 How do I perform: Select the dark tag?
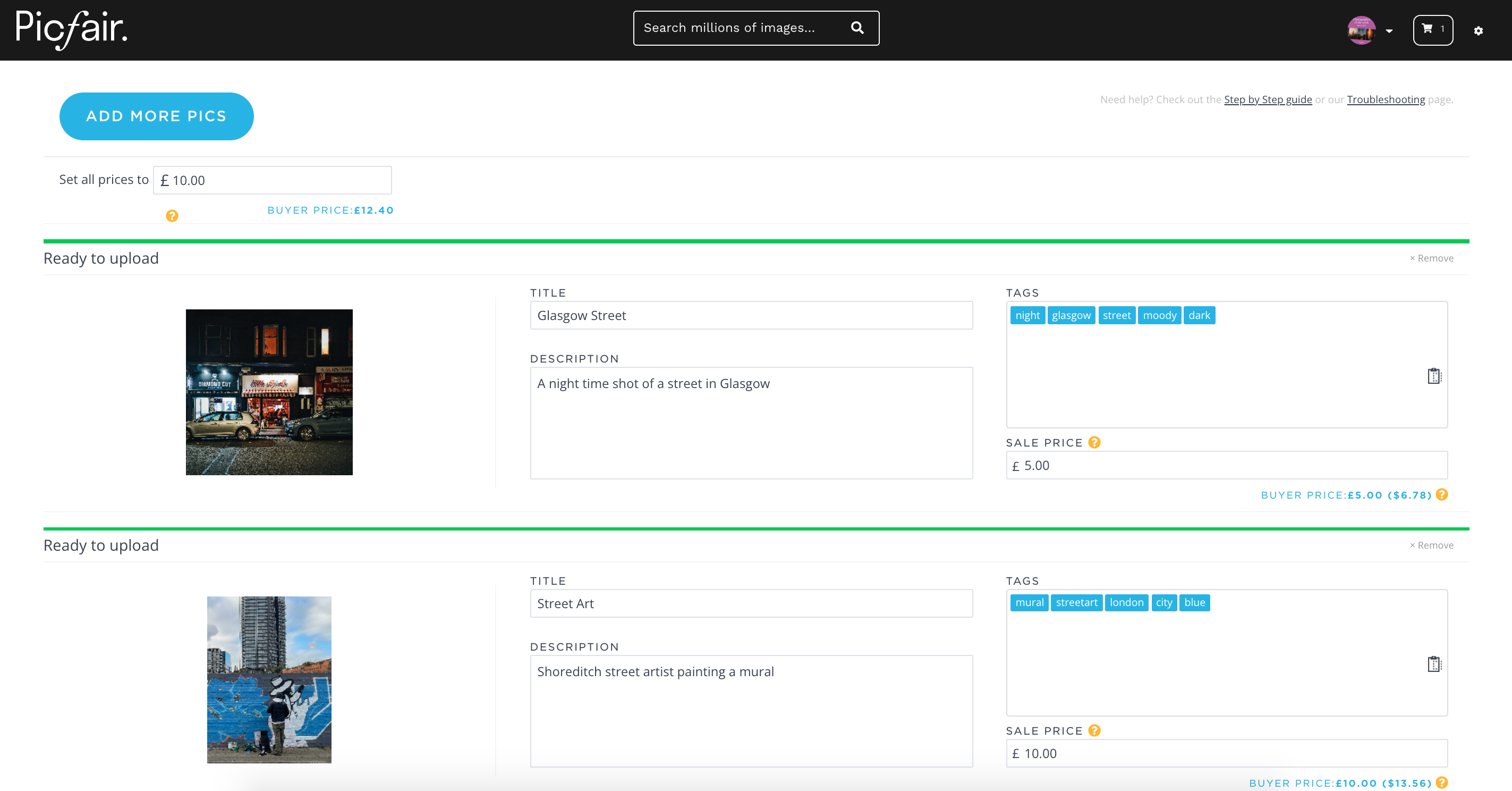tap(1199, 315)
